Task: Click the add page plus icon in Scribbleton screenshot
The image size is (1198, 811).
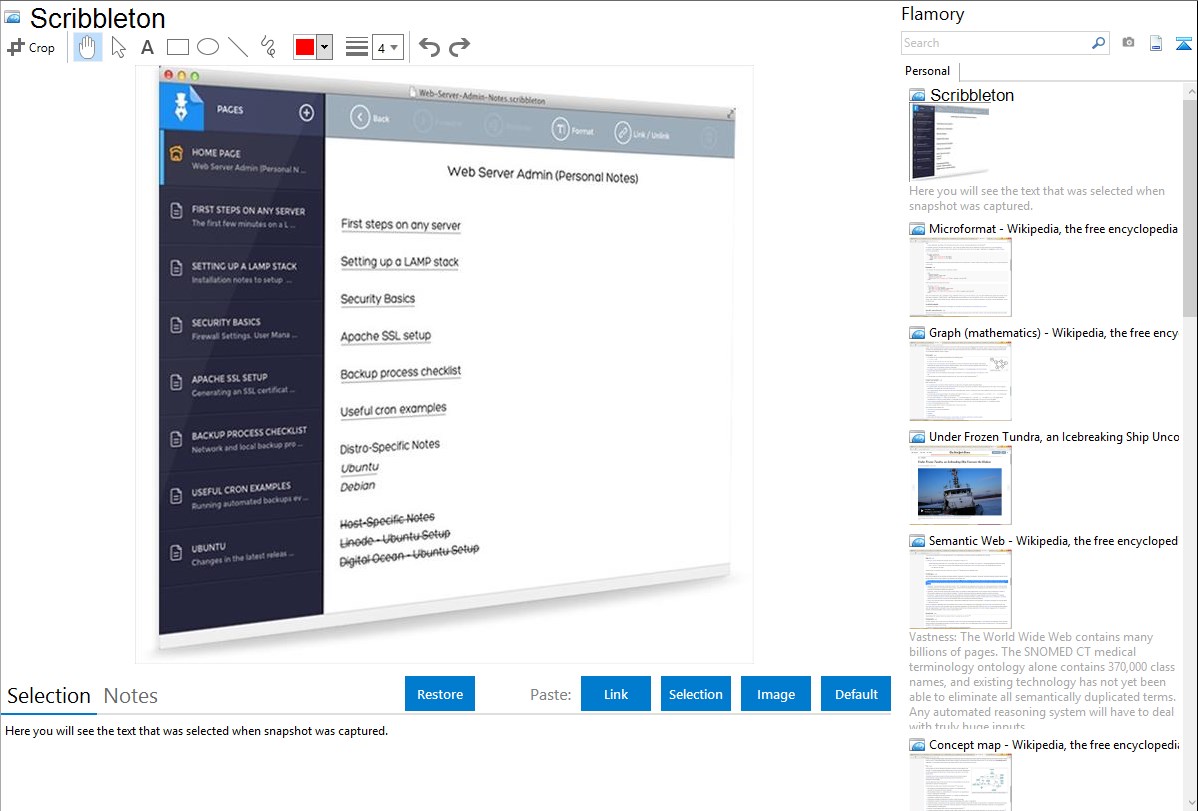Action: pyautogui.click(x=306, y=112)
